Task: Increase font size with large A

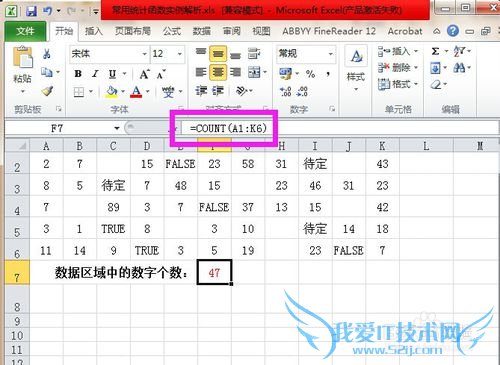Action: (x=144, y=74)
